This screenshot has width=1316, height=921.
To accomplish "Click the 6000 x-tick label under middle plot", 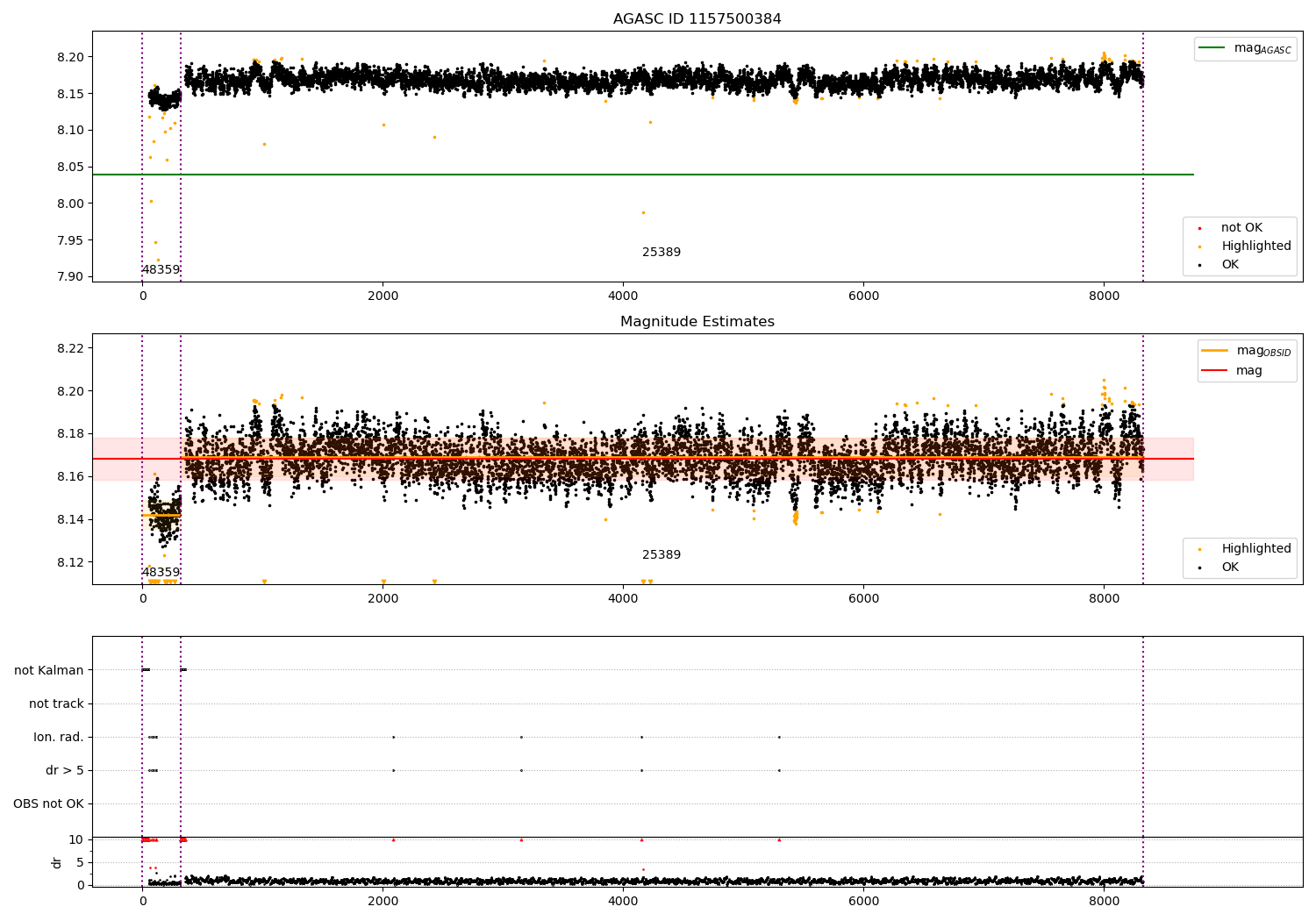I will (863, 599).
